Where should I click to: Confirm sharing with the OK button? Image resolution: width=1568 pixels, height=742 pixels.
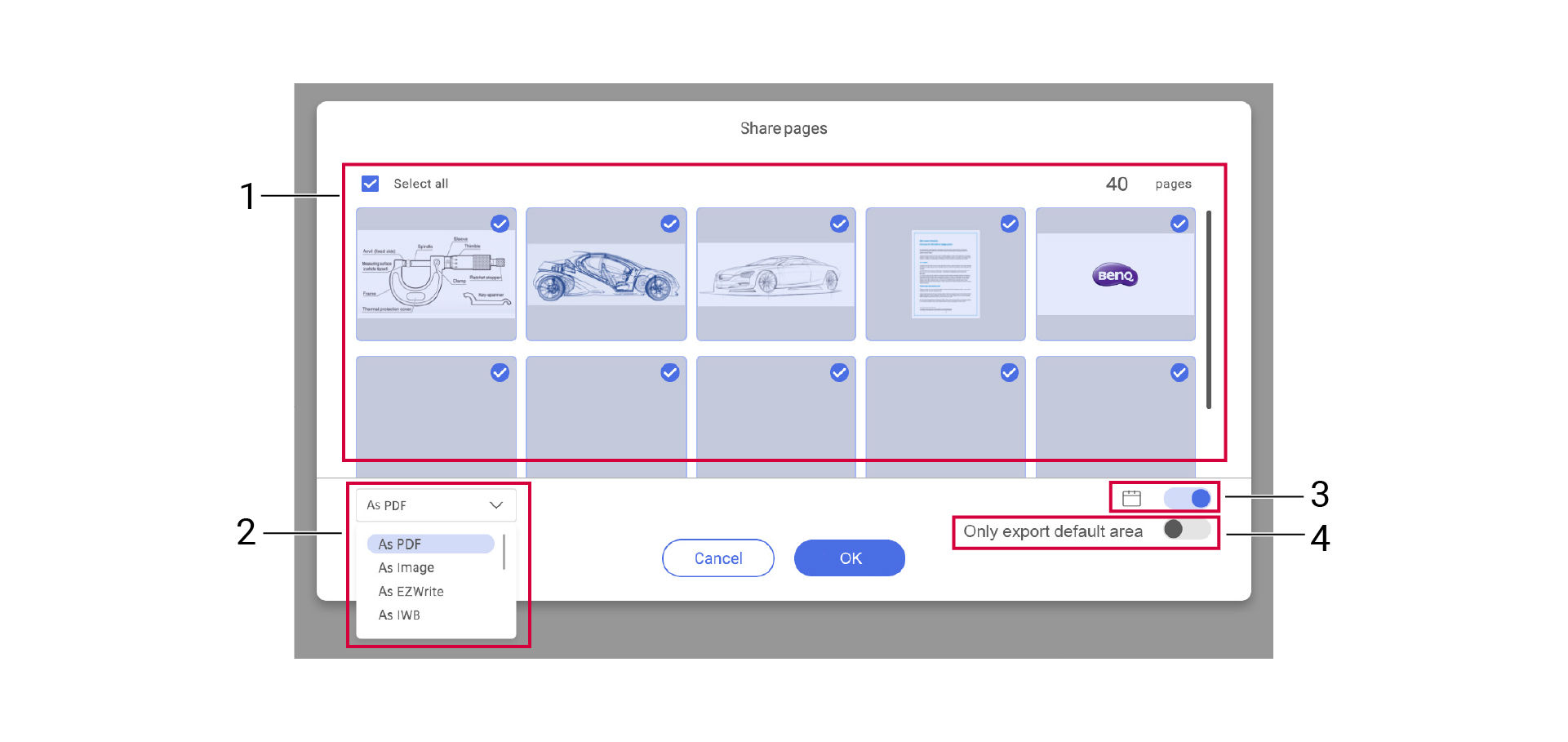click(849, 558)
